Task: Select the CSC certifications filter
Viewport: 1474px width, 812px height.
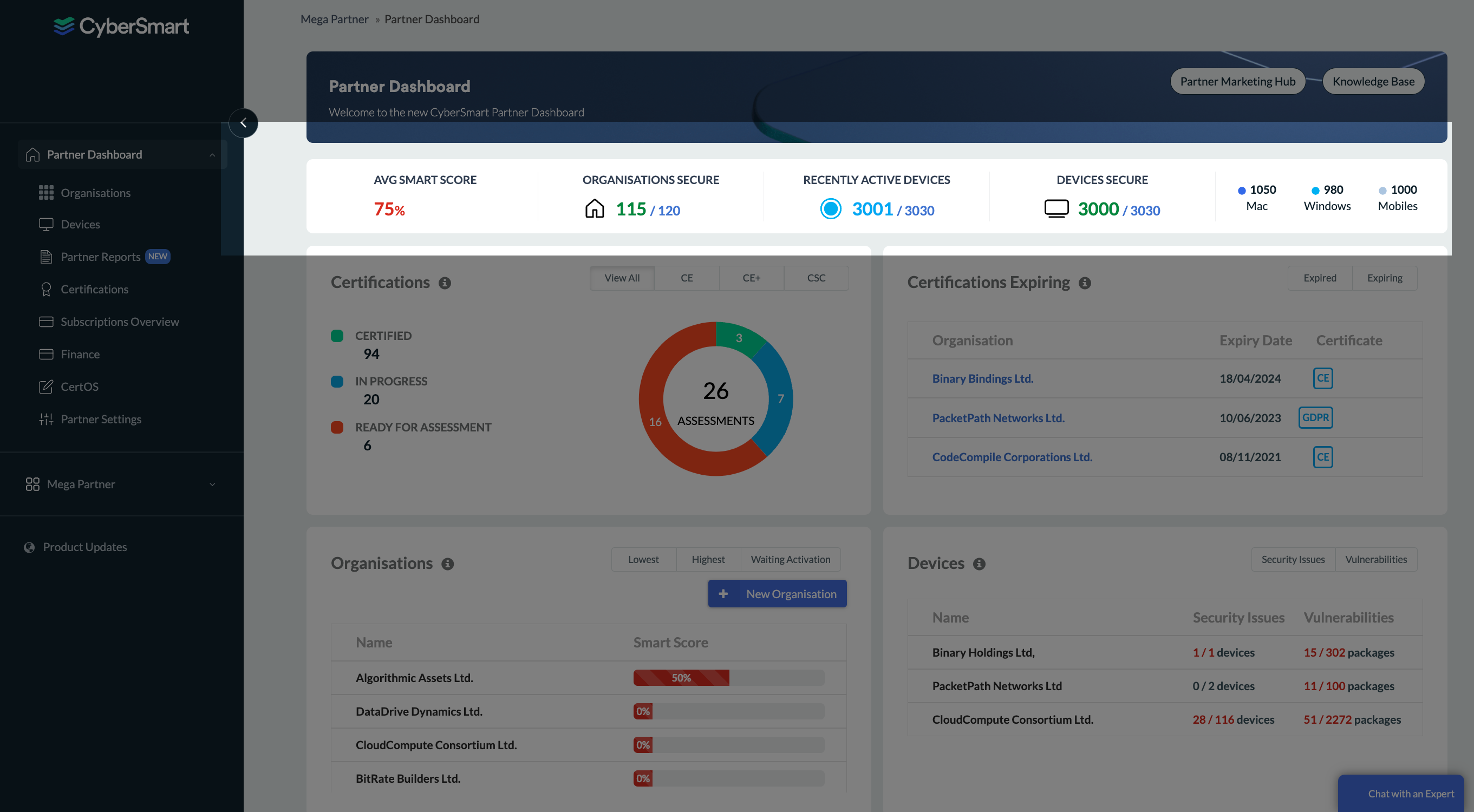Action: [x=816, y=278]
